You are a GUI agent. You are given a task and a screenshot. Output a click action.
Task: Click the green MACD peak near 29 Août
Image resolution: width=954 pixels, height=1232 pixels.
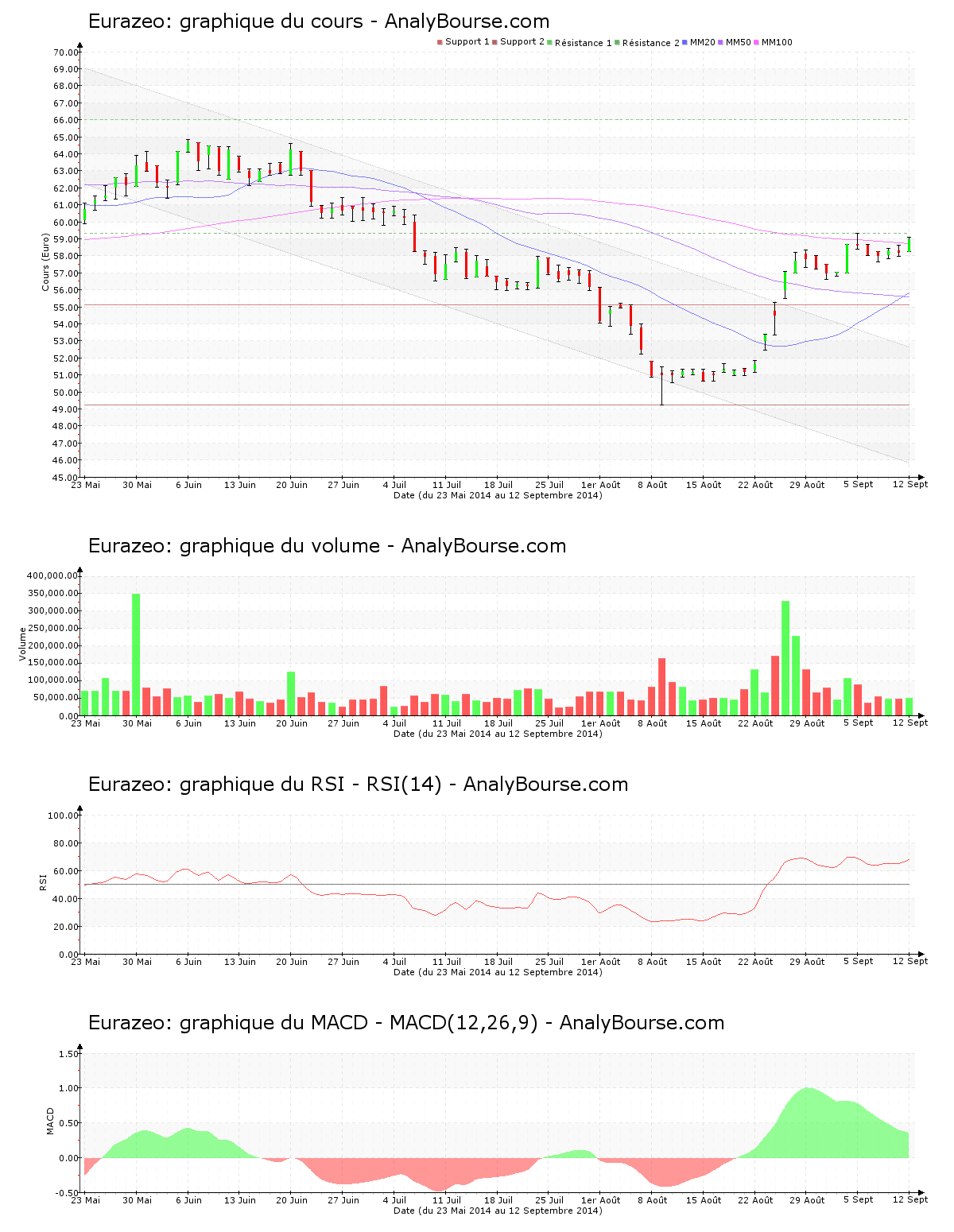click(807, 1122)
